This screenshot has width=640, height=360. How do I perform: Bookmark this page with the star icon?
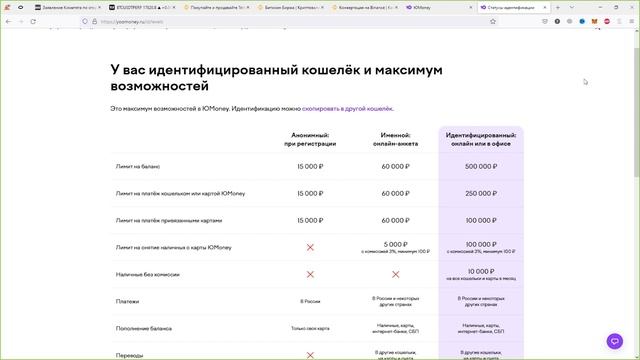click(493, 21)
